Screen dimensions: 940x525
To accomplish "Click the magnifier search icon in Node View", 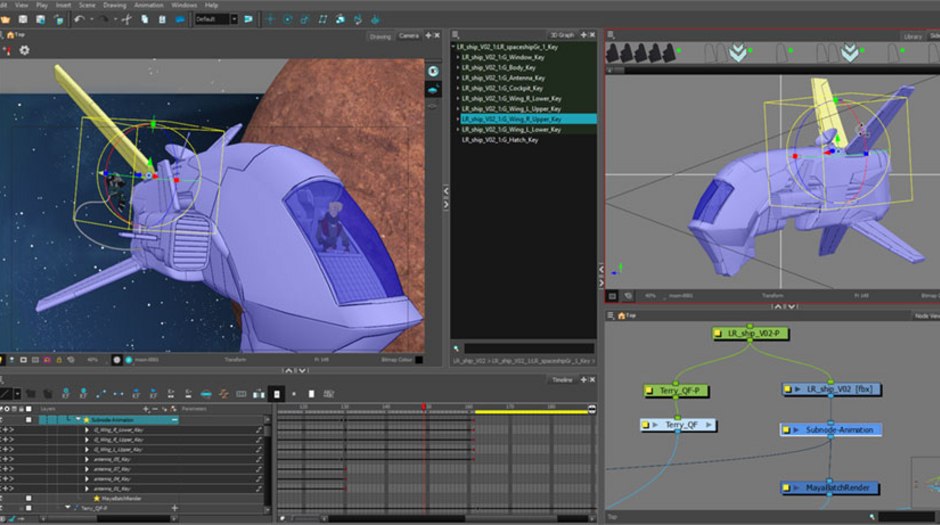I will 872,516.
